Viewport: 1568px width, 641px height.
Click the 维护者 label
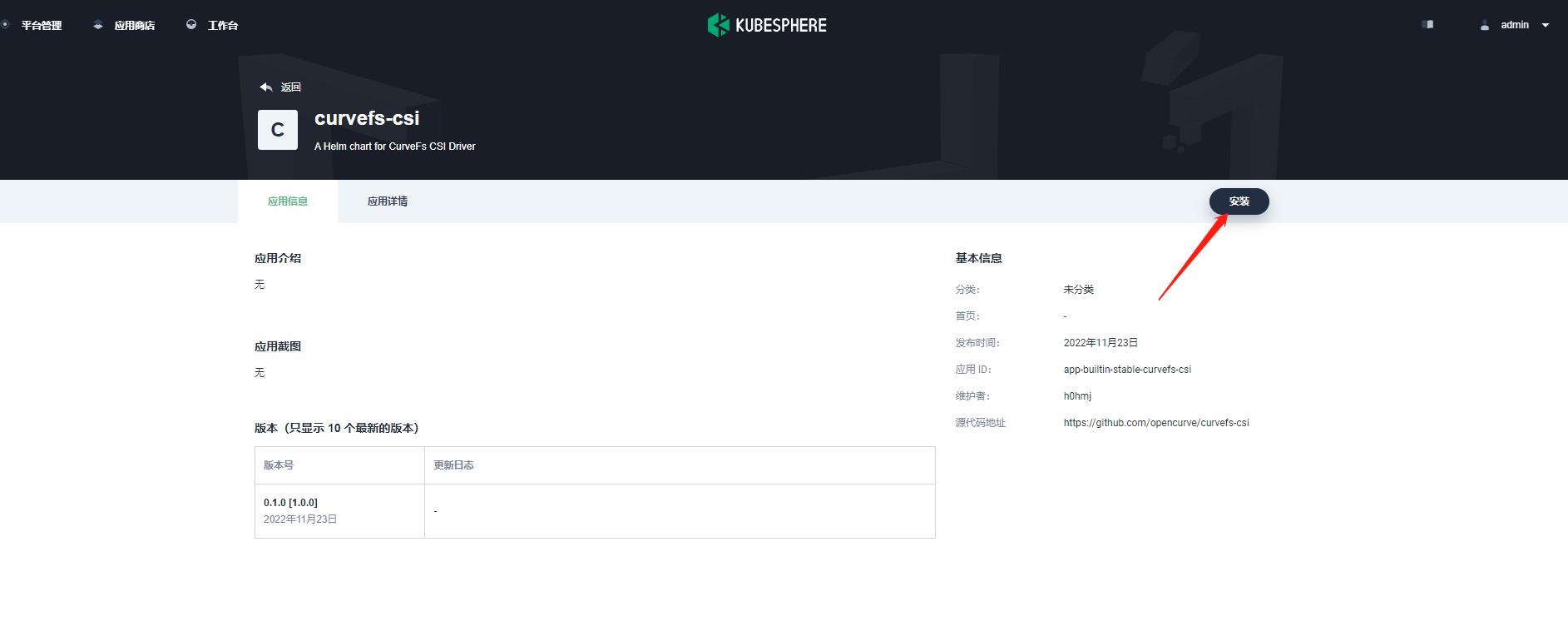coord(972,396)
